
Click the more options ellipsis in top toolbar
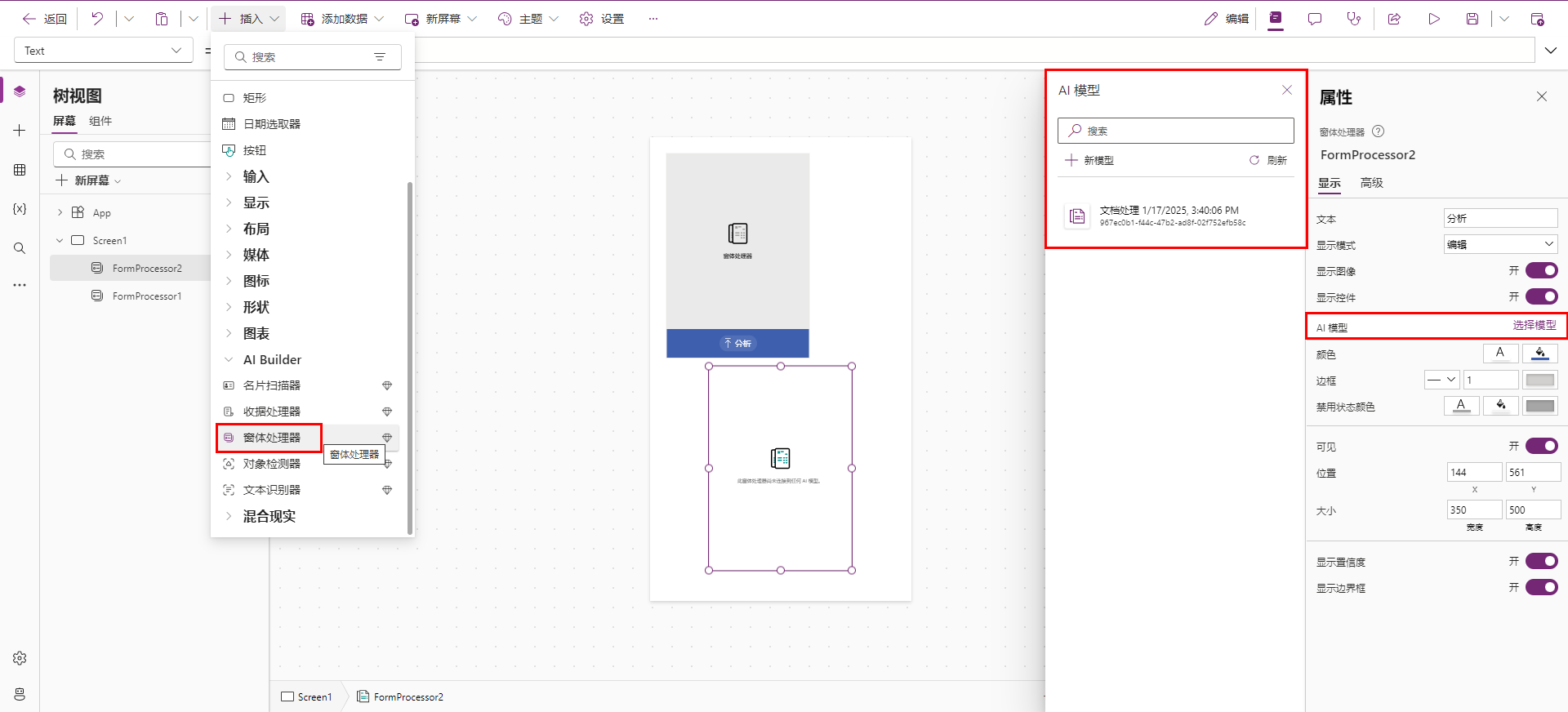[x=653, y=19]
